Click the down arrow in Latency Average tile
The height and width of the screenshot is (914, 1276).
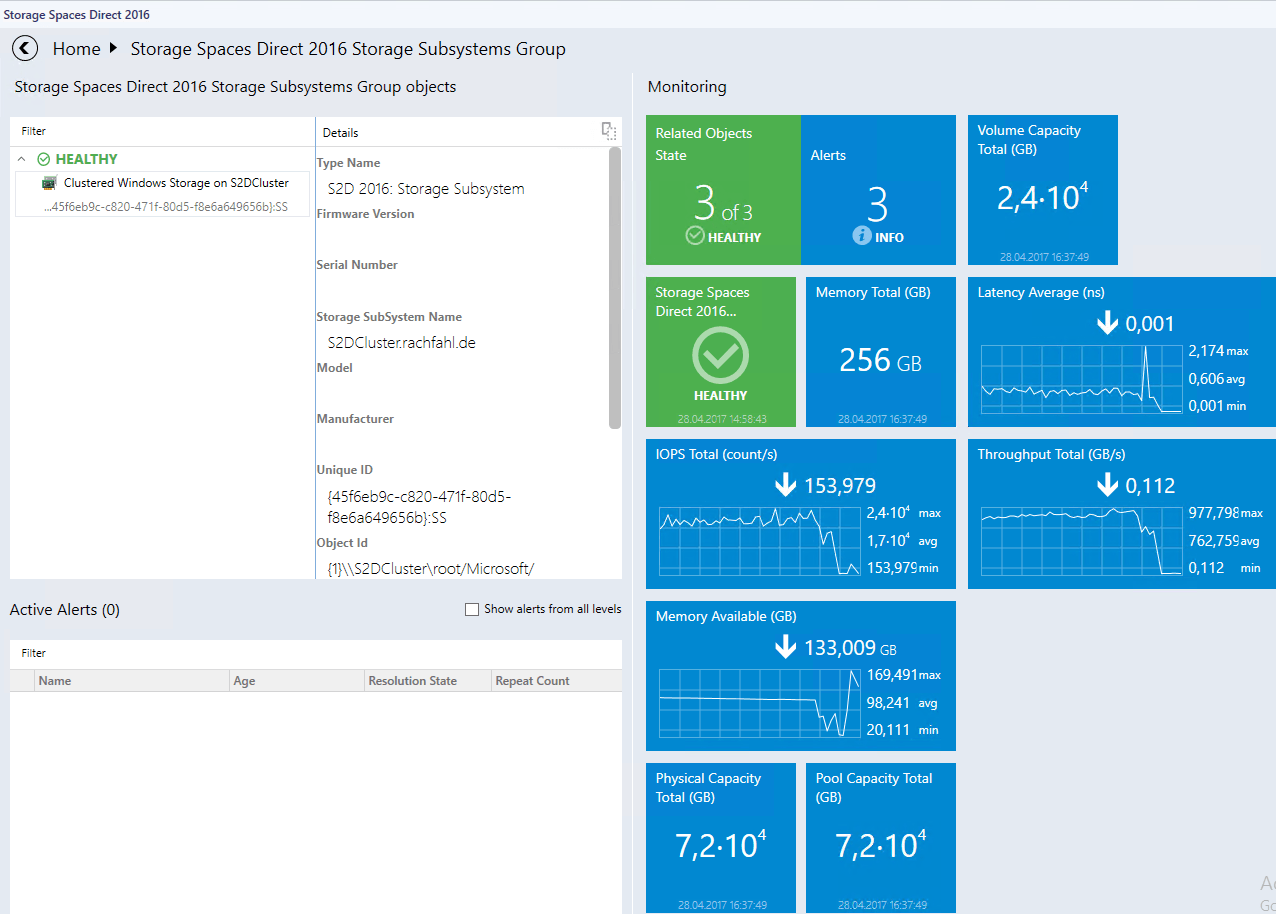(1107, 323)
